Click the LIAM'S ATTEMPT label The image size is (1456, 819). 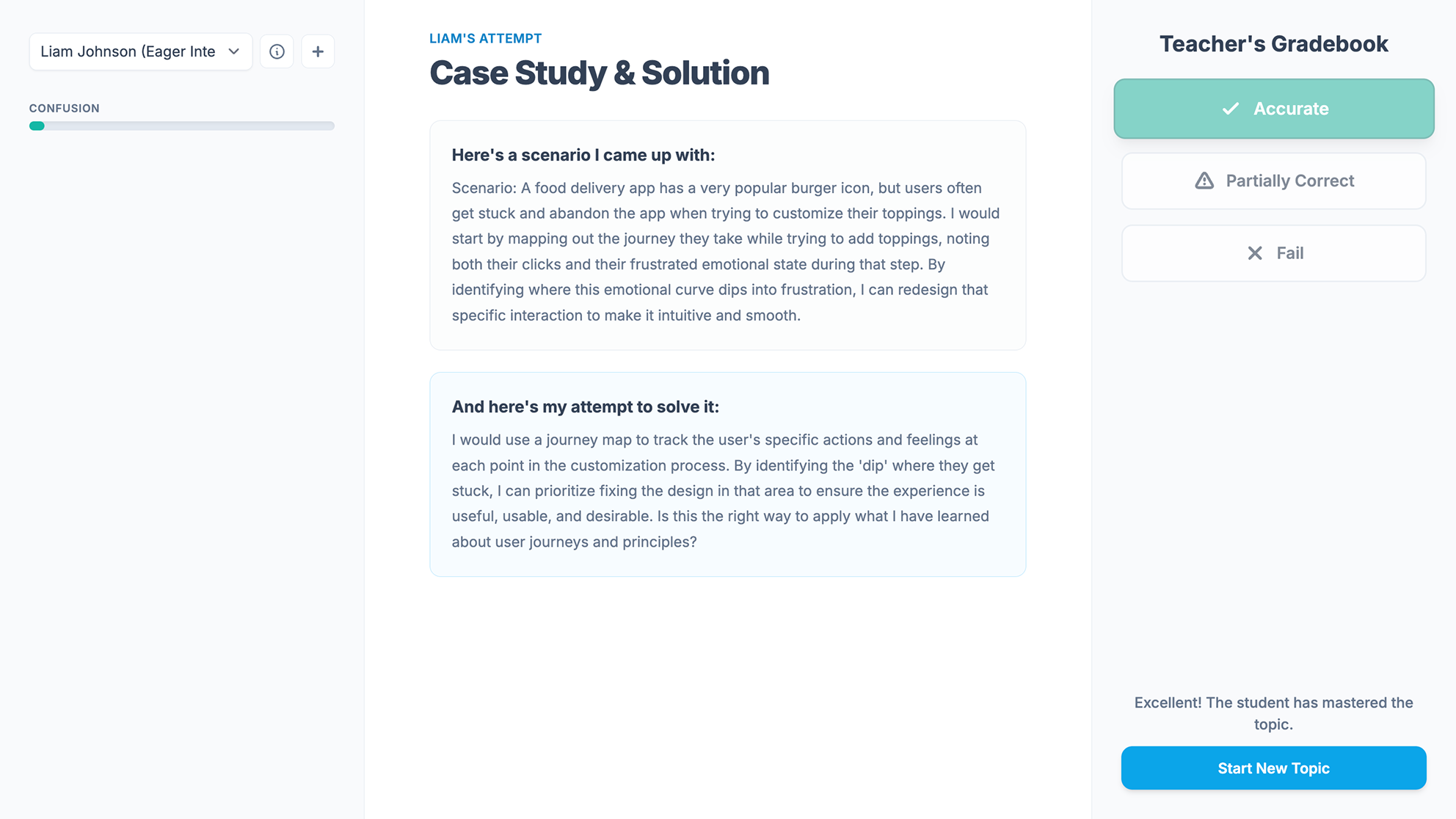[x=485, y=38]
